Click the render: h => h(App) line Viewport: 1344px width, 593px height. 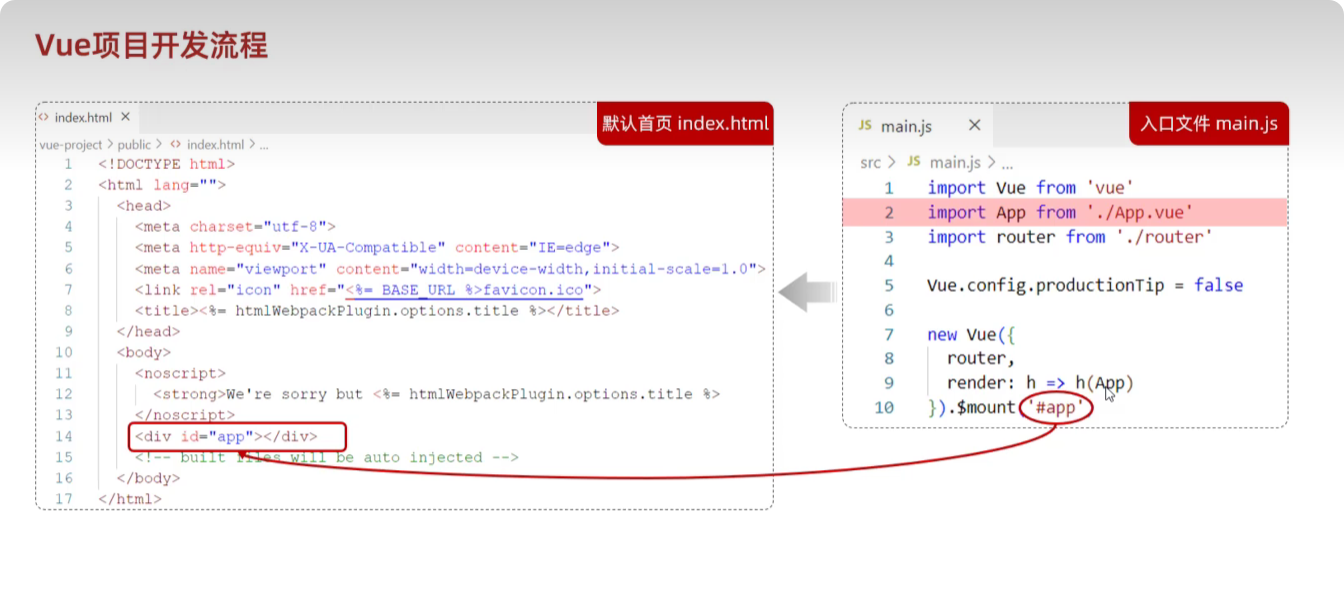point(1040,383)
